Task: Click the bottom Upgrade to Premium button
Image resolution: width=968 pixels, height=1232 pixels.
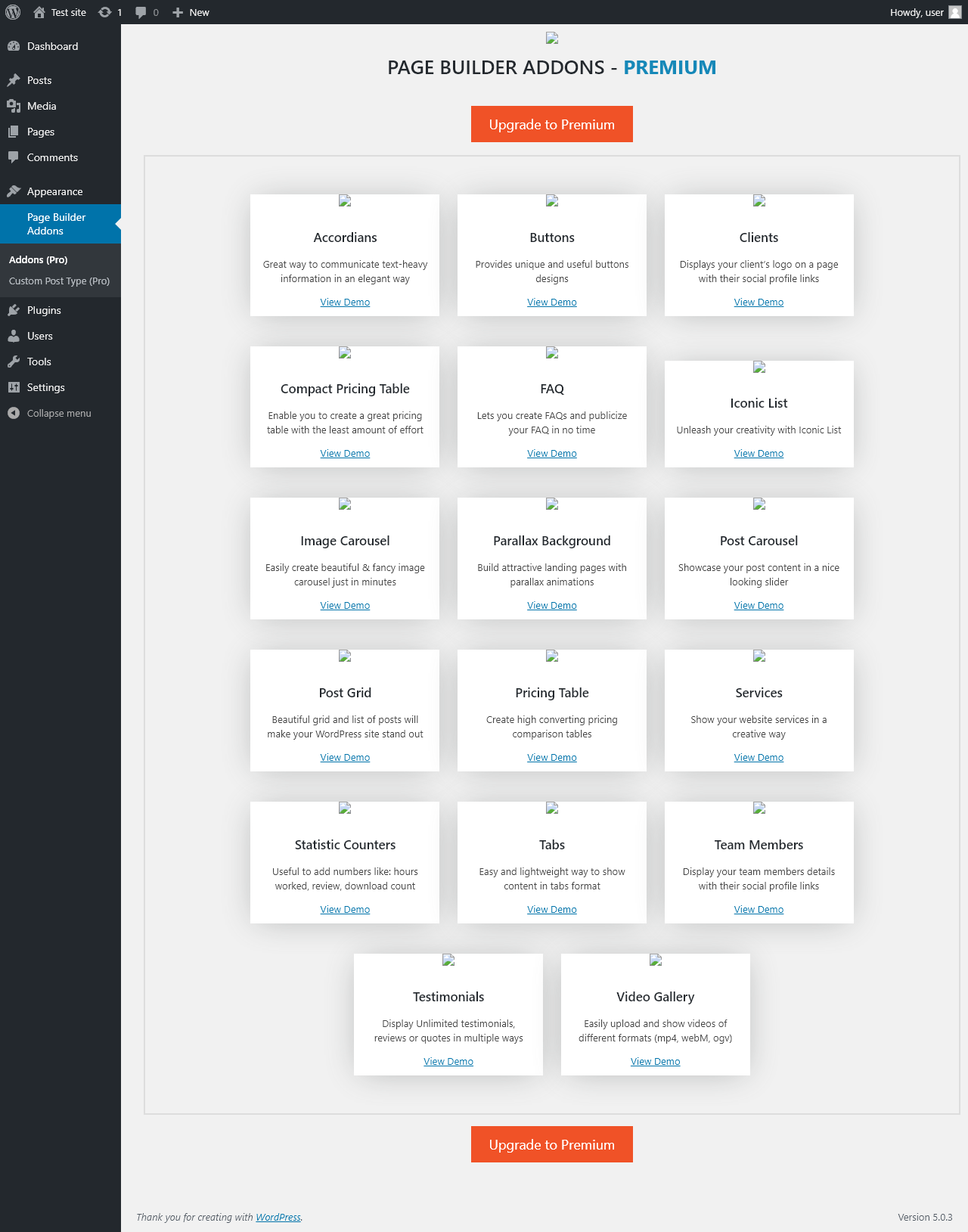Action: tap(552, 1144)
